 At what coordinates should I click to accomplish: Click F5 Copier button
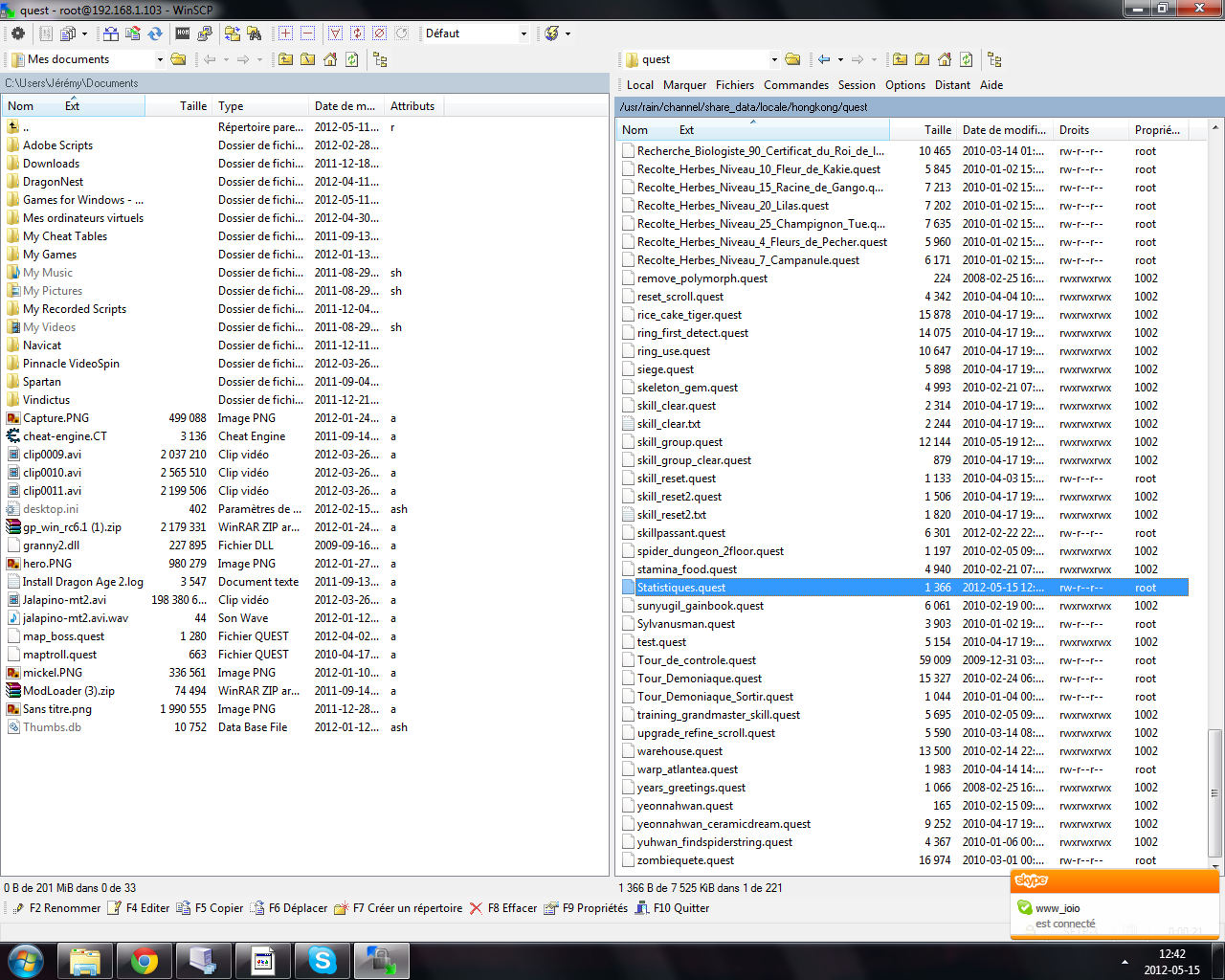point(211,908)
